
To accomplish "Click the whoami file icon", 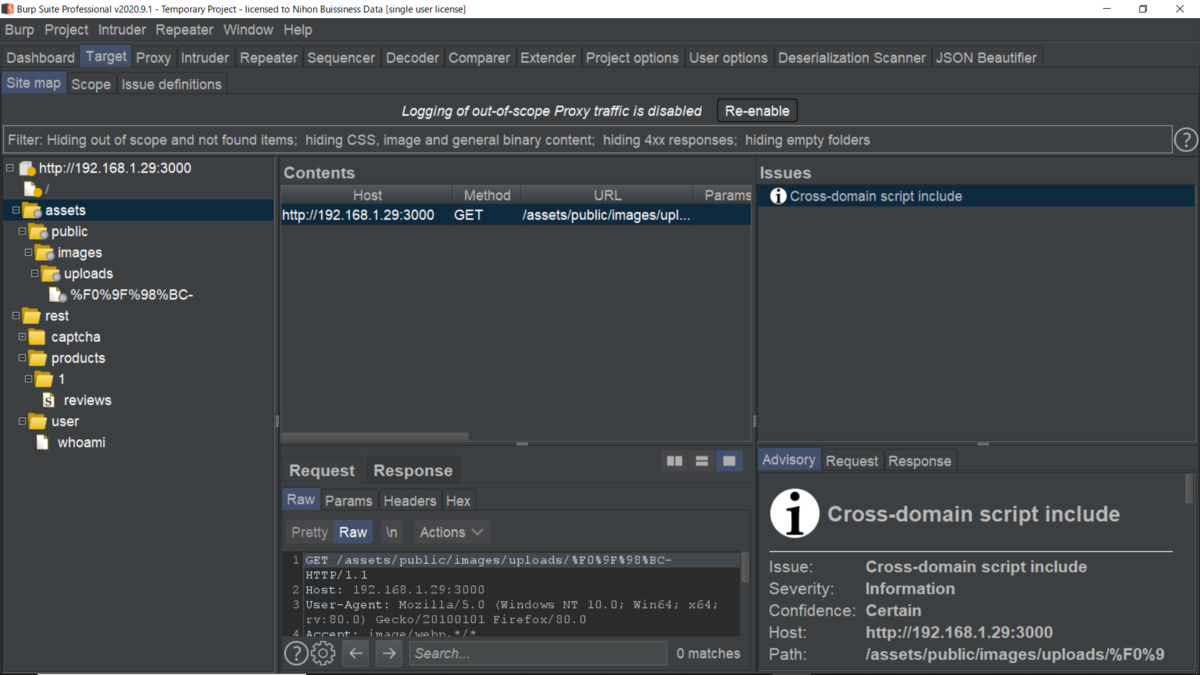I will point(42,442).
